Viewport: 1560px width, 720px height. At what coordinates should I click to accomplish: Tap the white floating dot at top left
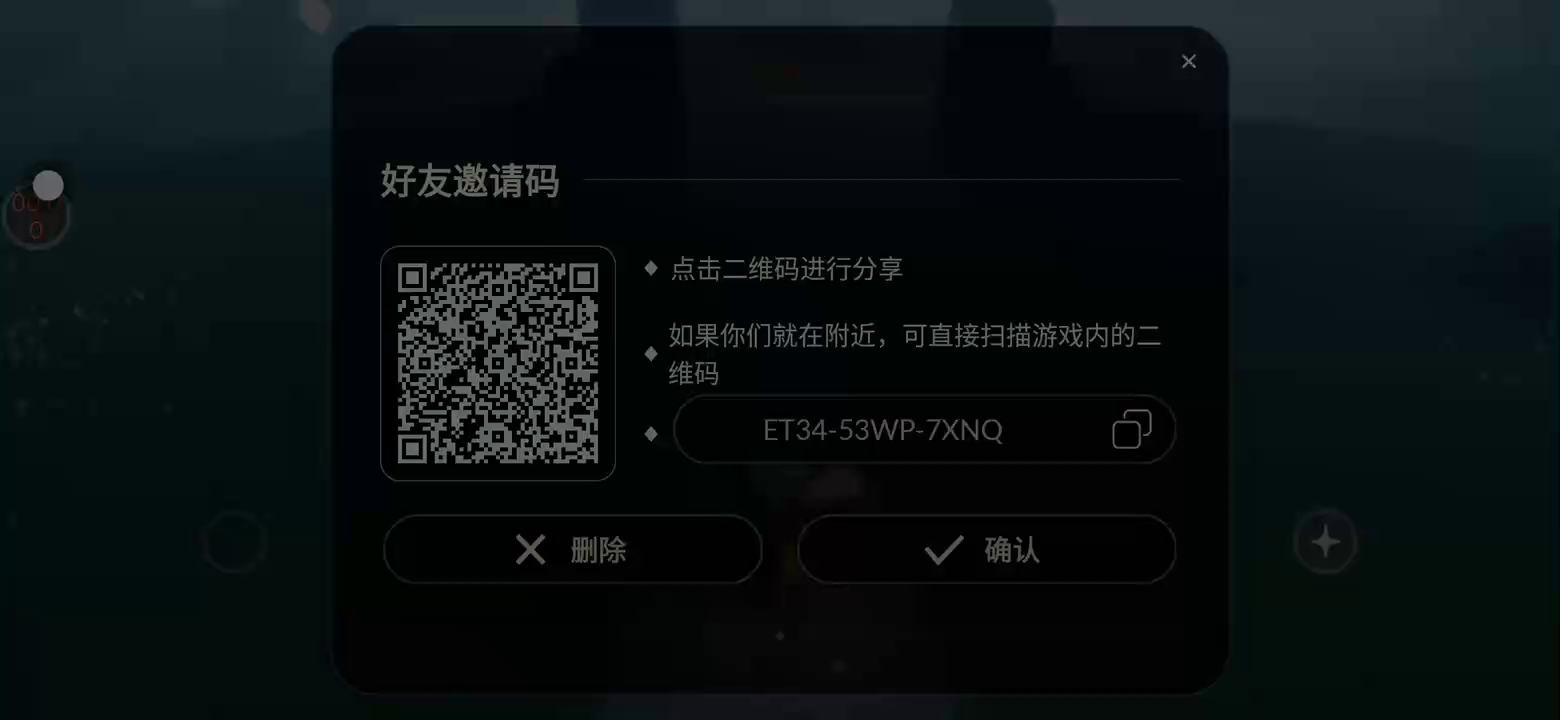(x=48, y=185)
